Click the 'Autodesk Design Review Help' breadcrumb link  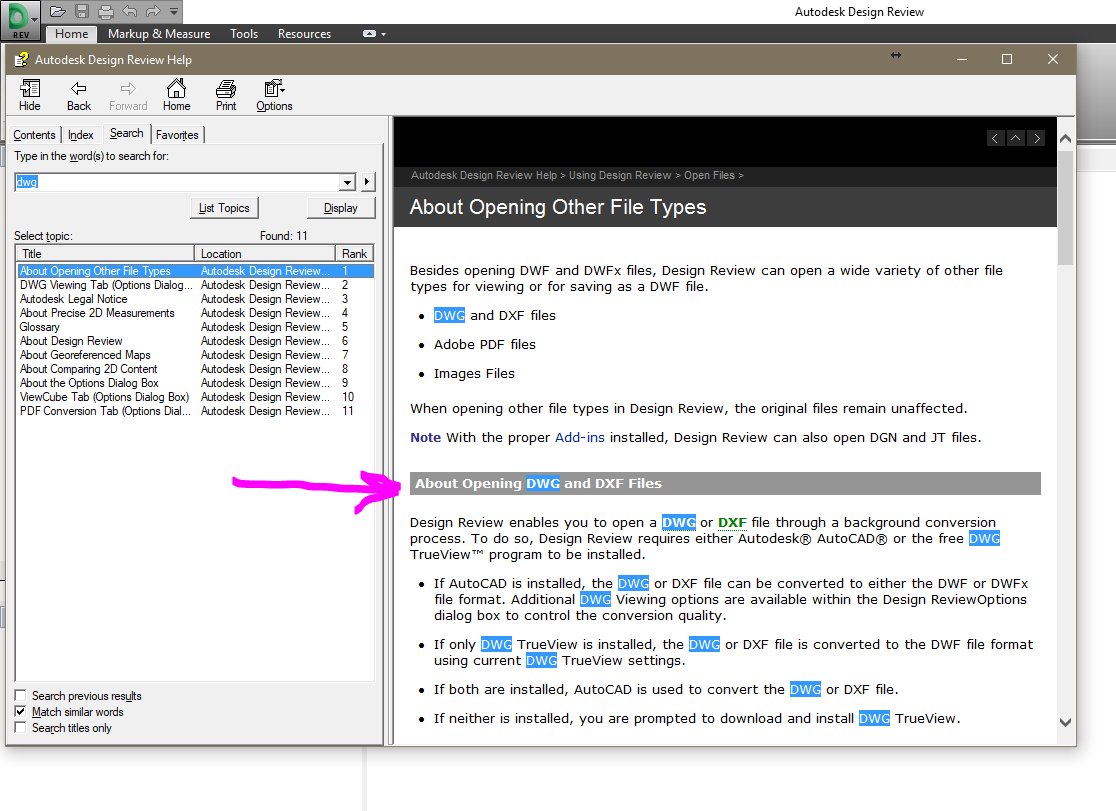coord(484,175)
